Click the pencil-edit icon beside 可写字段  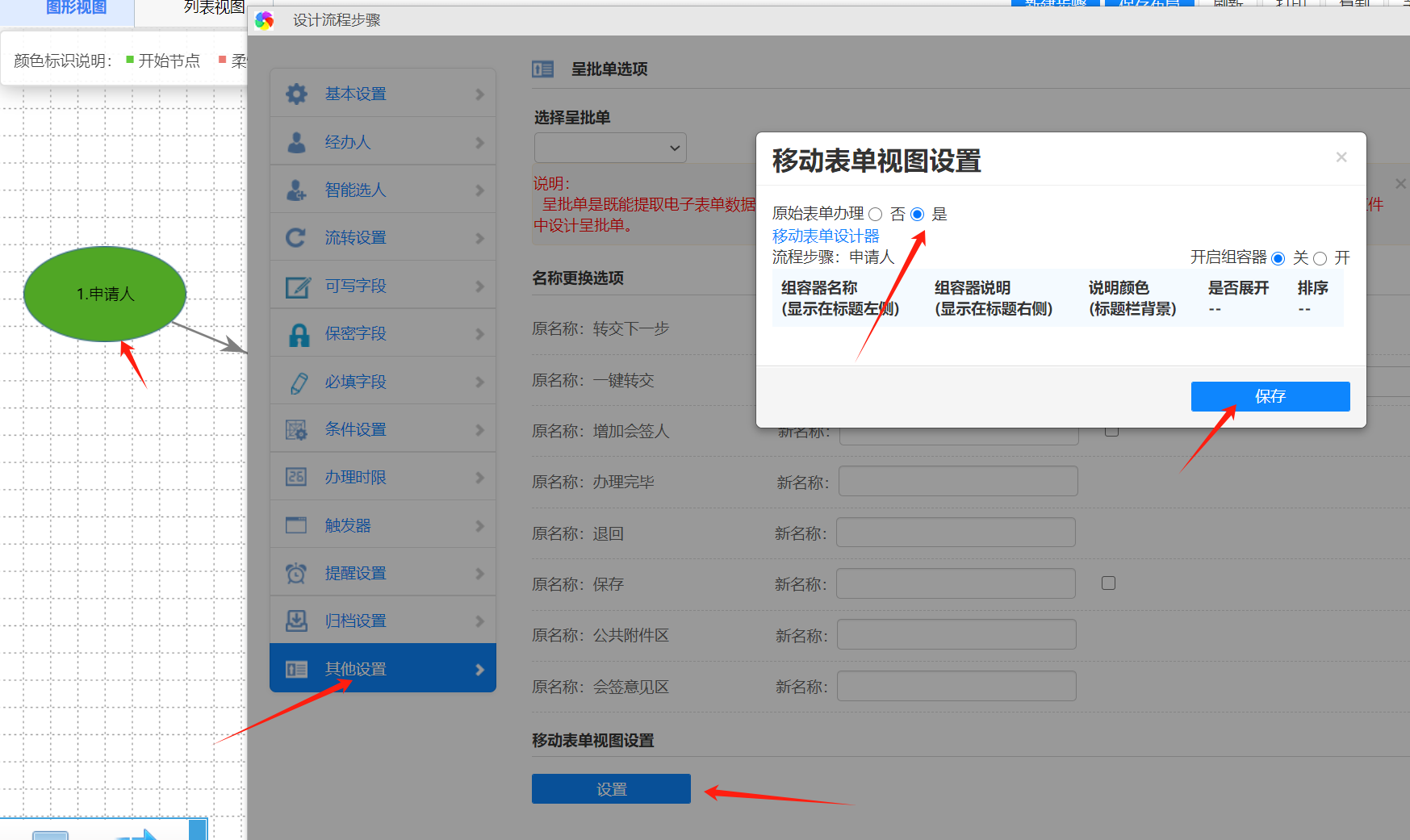click(x=297, y=286)
